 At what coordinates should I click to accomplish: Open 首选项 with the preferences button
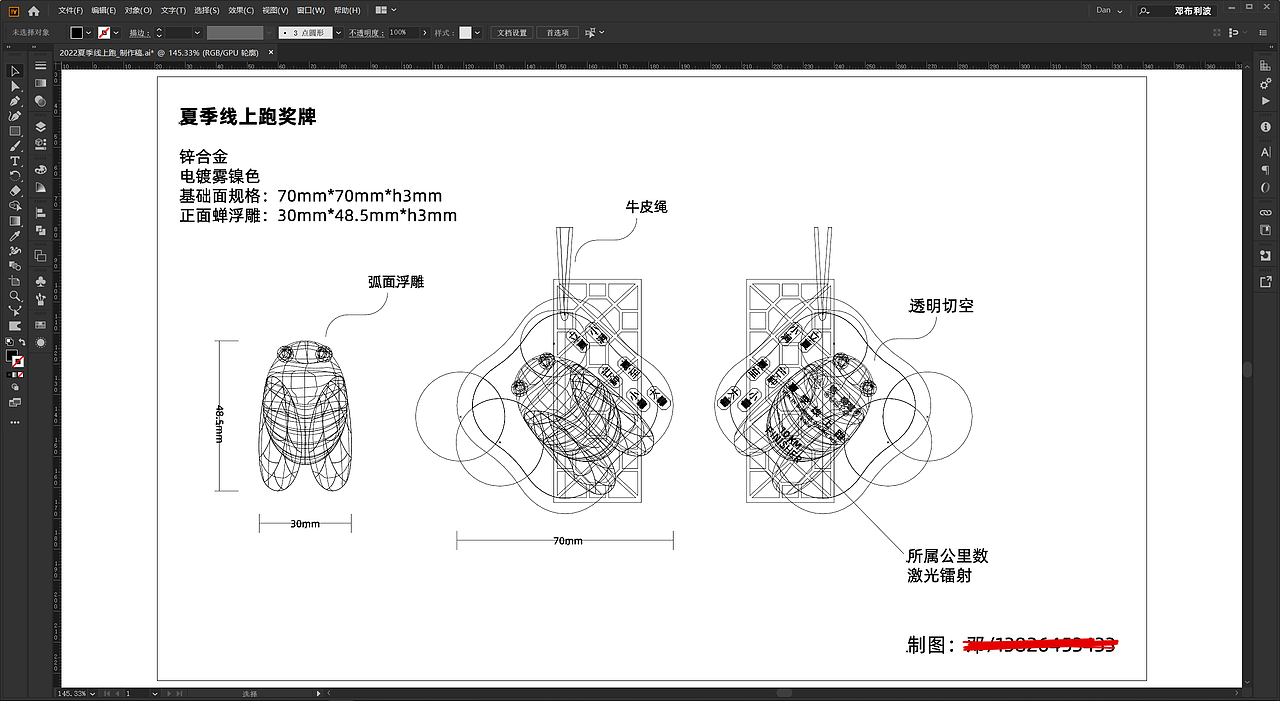(556, 32)
